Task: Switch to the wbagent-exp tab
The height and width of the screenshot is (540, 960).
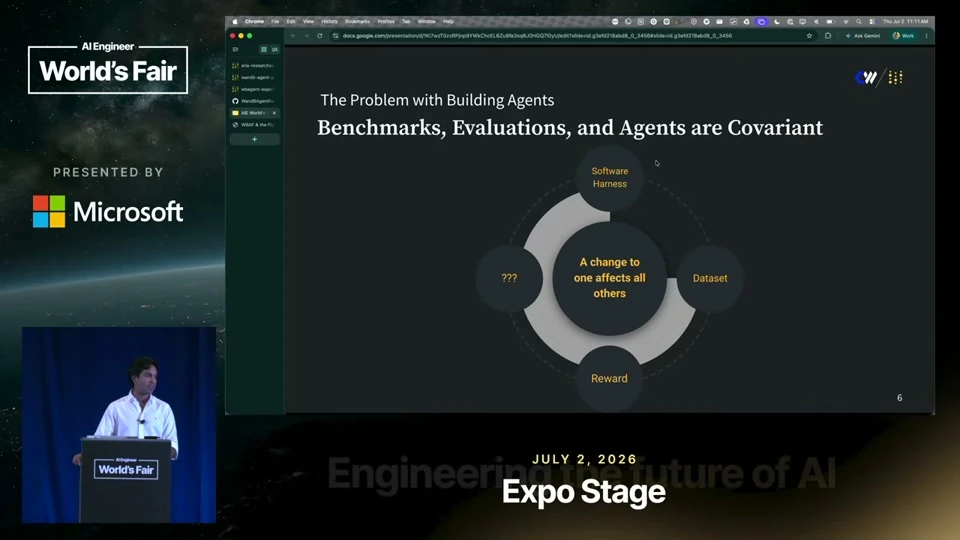Action: (x=254, y=89)
